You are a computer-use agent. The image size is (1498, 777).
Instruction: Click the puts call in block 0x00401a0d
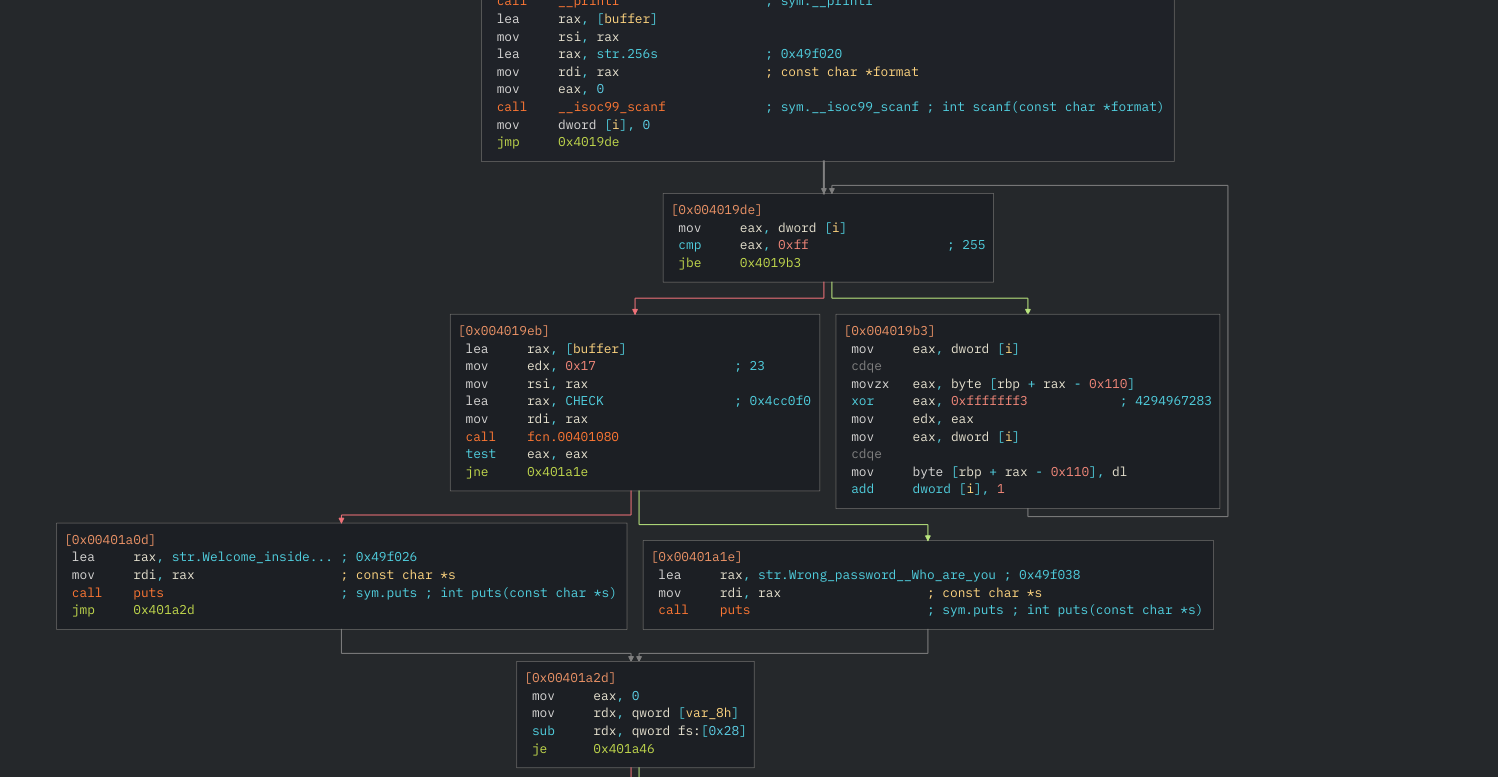147,592
